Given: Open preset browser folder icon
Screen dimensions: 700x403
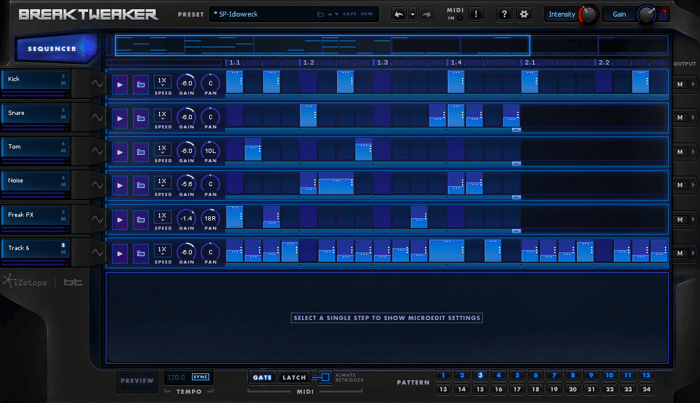Looking at the screenshot, I should point(320,14).
